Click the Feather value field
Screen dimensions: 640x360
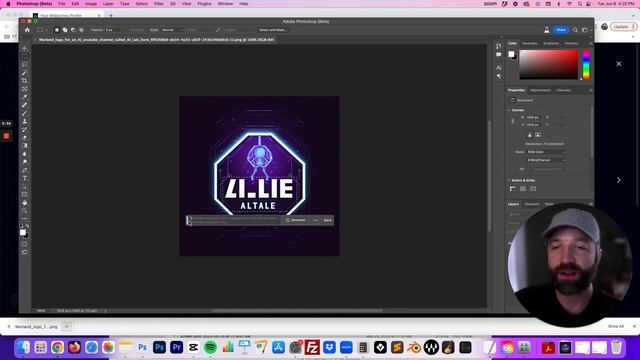pyautogui.click(x=112, y=30)
